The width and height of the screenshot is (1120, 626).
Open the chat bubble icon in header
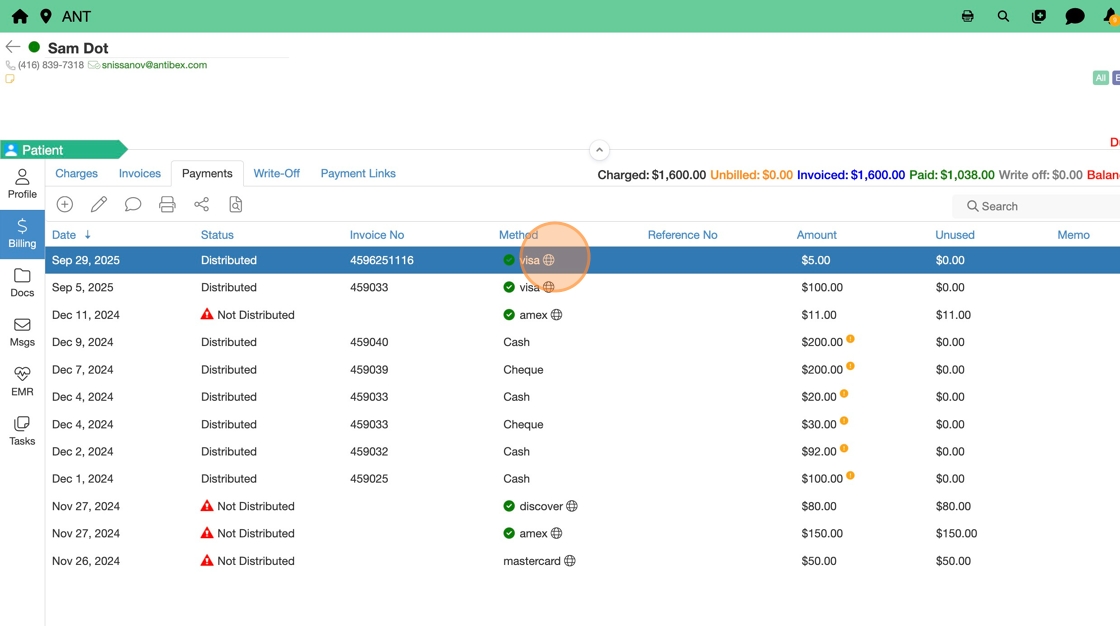tap(1074, 16)
